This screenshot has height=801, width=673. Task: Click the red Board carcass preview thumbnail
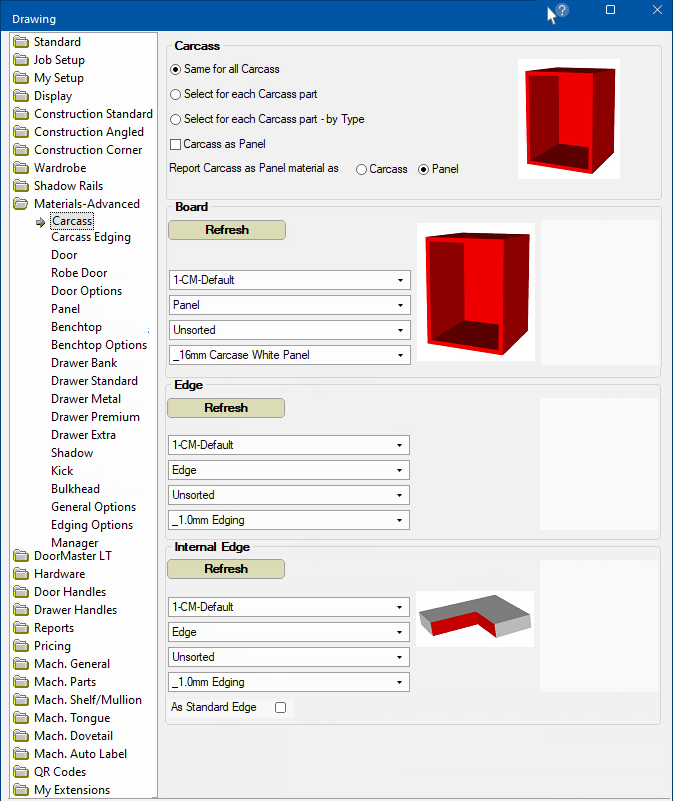click(x=475, y=291)
